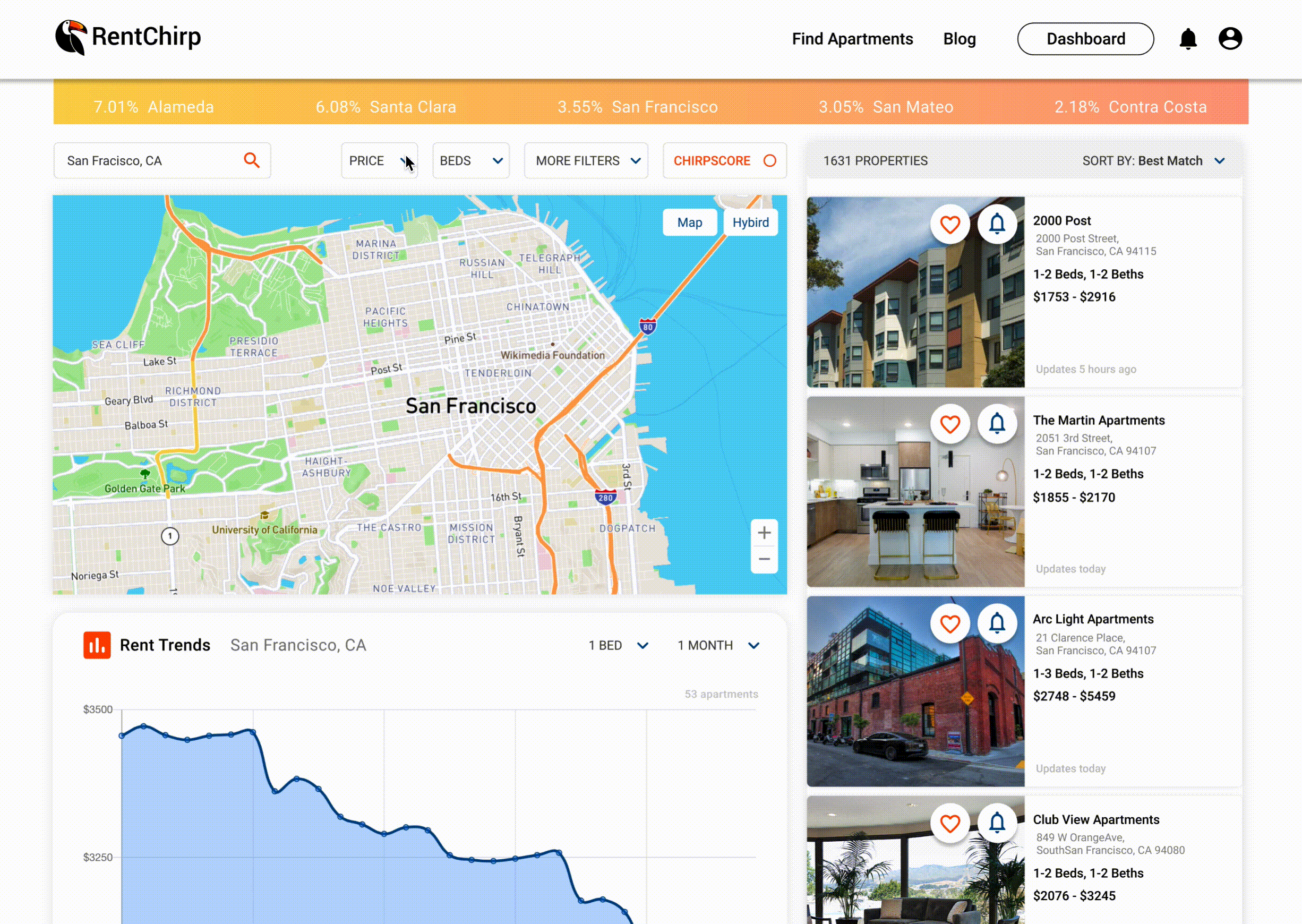The height and width of the screenshot is (924, 1302).
Task: Open the Club View Apartments listing title
Action: click(x=1095, y=819)
